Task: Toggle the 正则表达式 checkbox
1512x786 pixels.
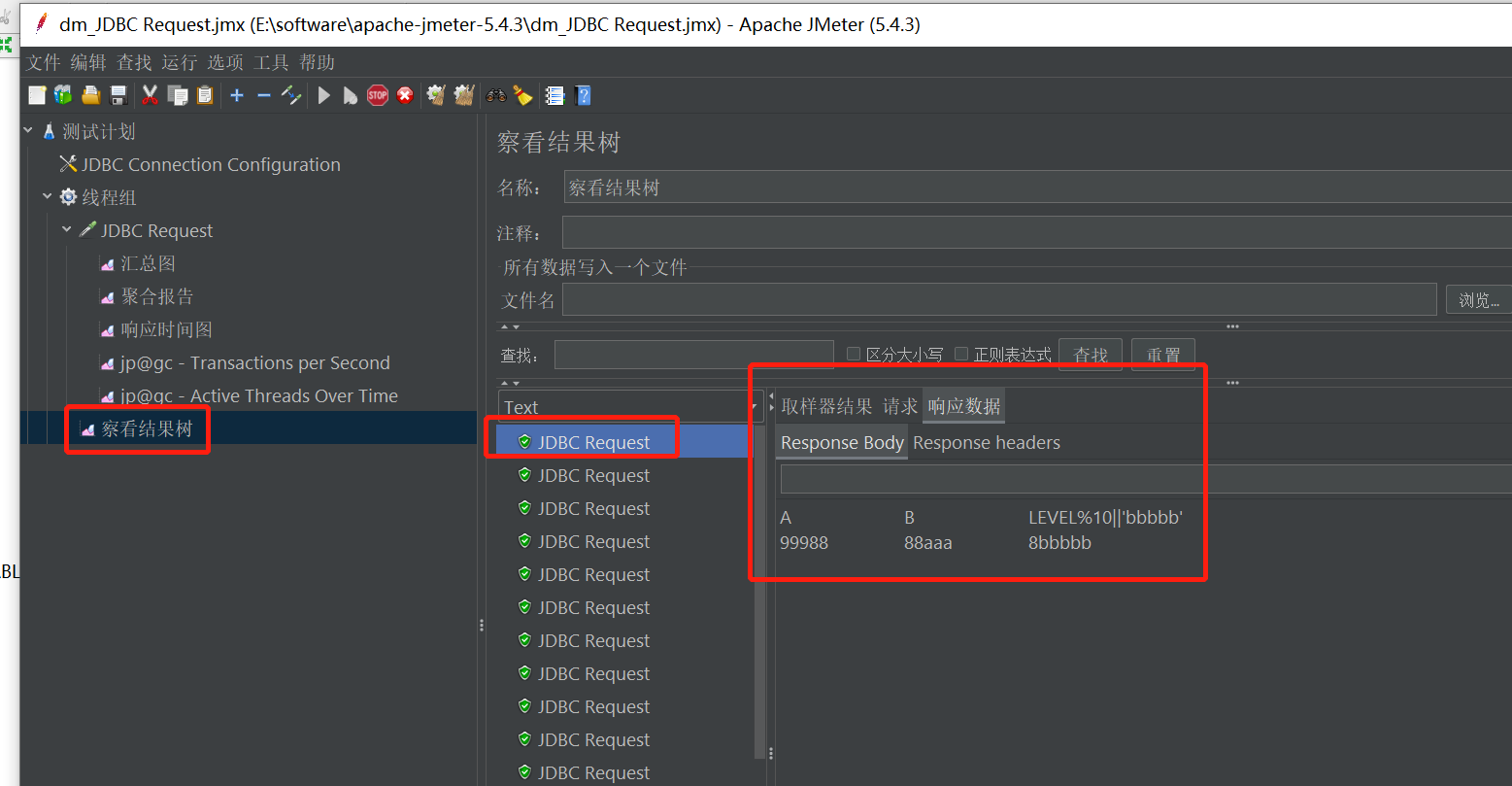Action: pos(961,354)
